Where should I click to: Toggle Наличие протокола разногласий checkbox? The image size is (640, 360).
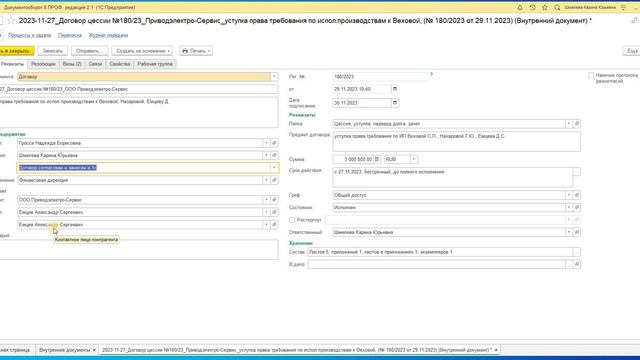[x=591, y=76]
